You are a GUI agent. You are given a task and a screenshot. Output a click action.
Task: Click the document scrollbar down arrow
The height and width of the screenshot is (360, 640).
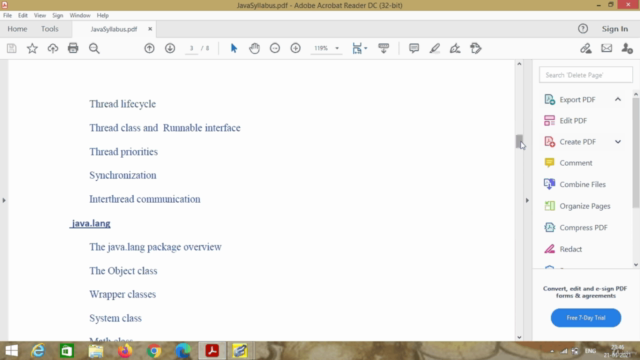(x=519, y=337)
